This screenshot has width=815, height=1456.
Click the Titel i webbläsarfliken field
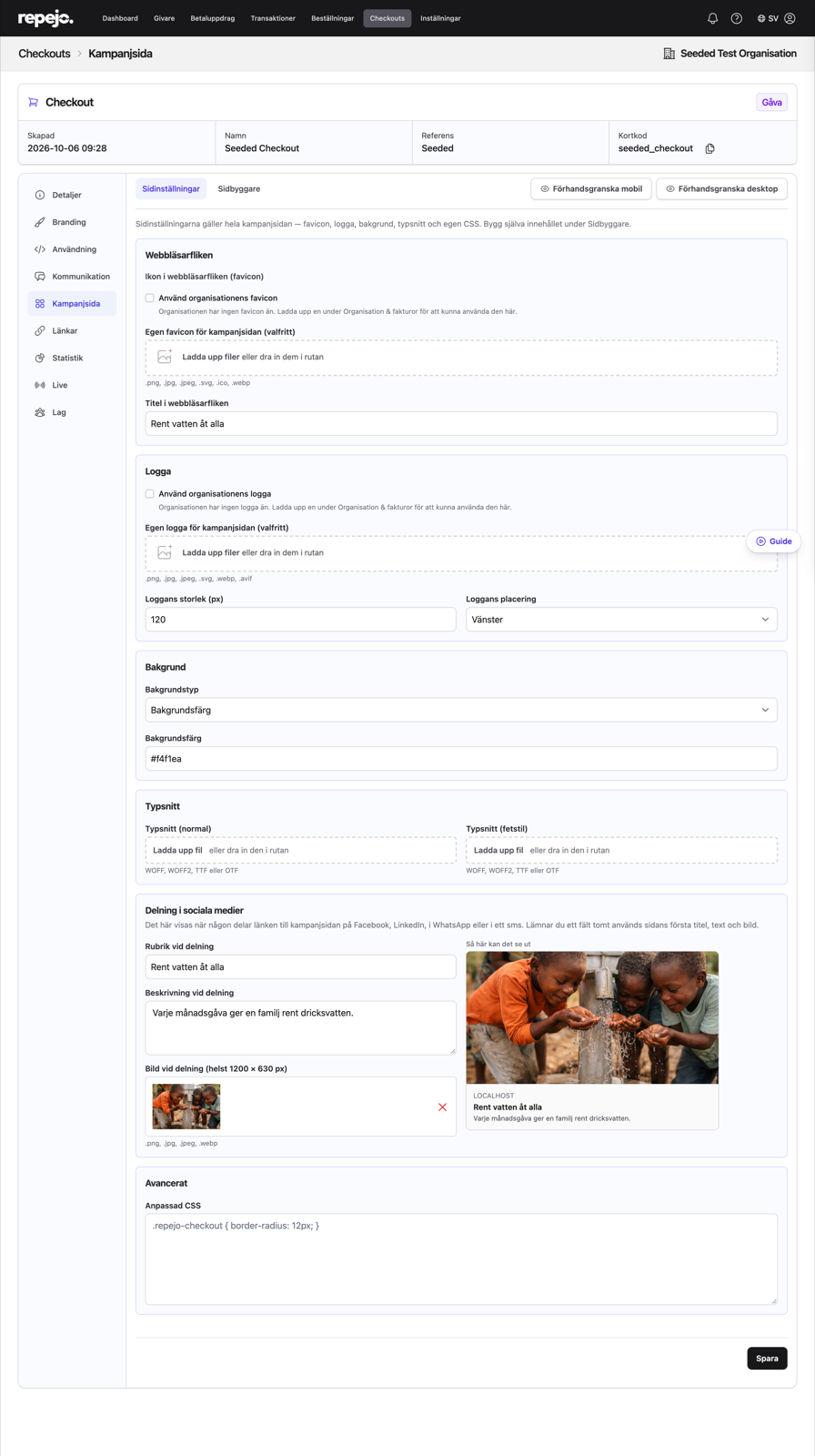[461, 423]
